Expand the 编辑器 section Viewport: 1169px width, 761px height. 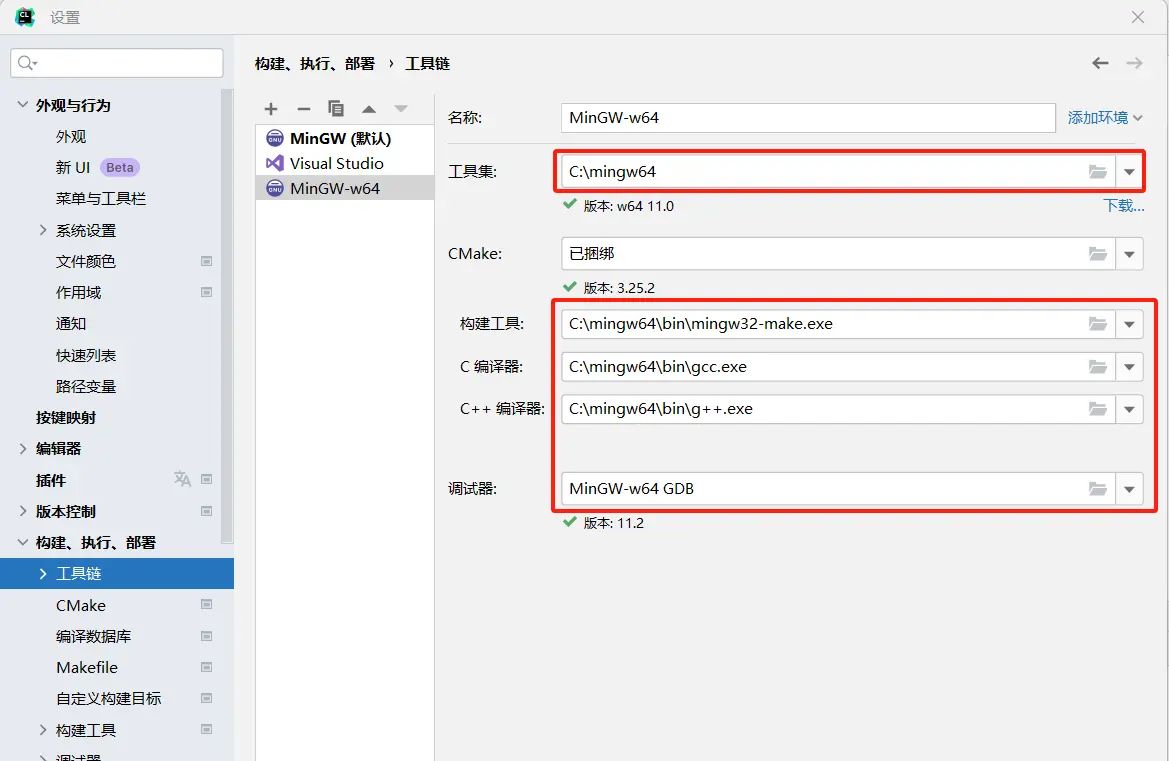click(21, 448)
